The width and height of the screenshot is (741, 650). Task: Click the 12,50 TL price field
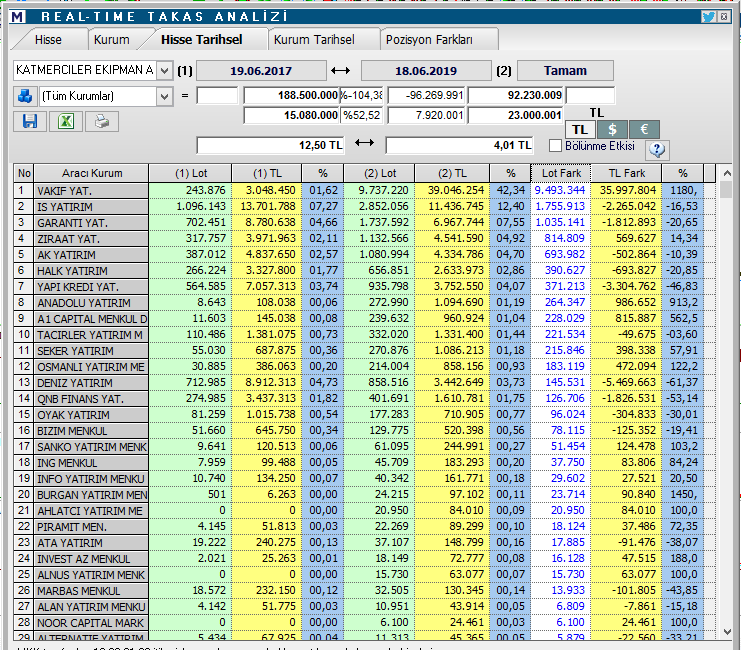click(x=270, y=146)
